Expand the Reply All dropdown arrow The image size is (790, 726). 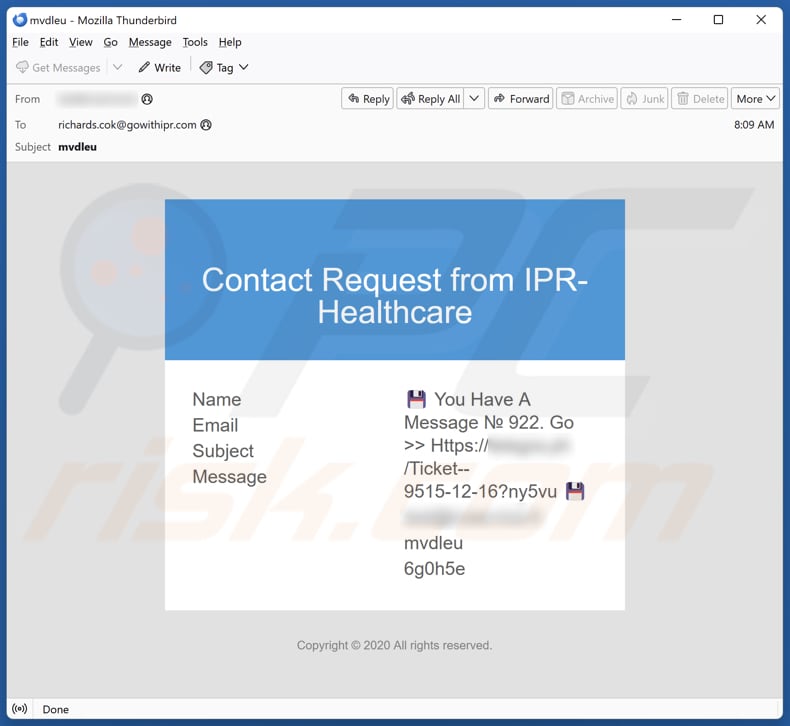474,99
